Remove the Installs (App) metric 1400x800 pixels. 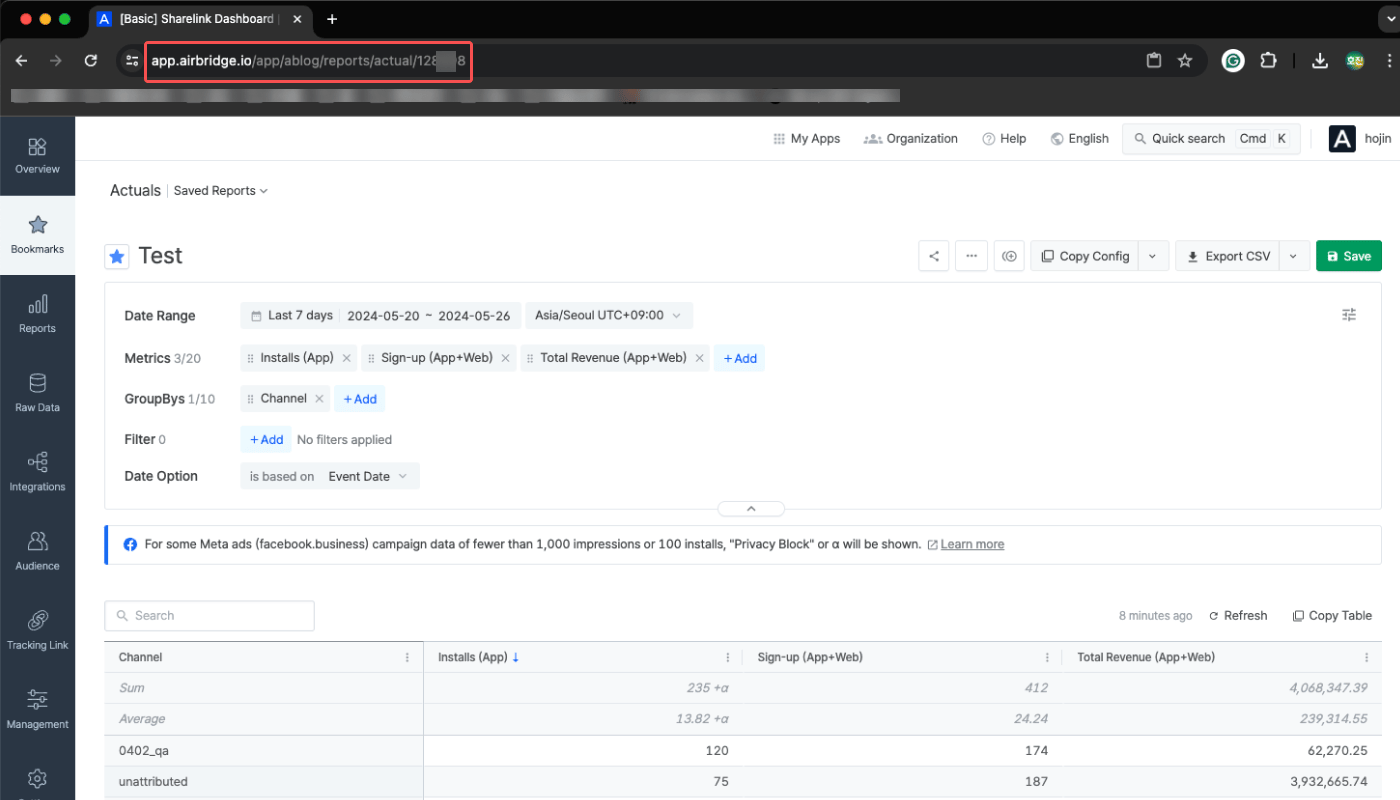(x=346, y=358)
